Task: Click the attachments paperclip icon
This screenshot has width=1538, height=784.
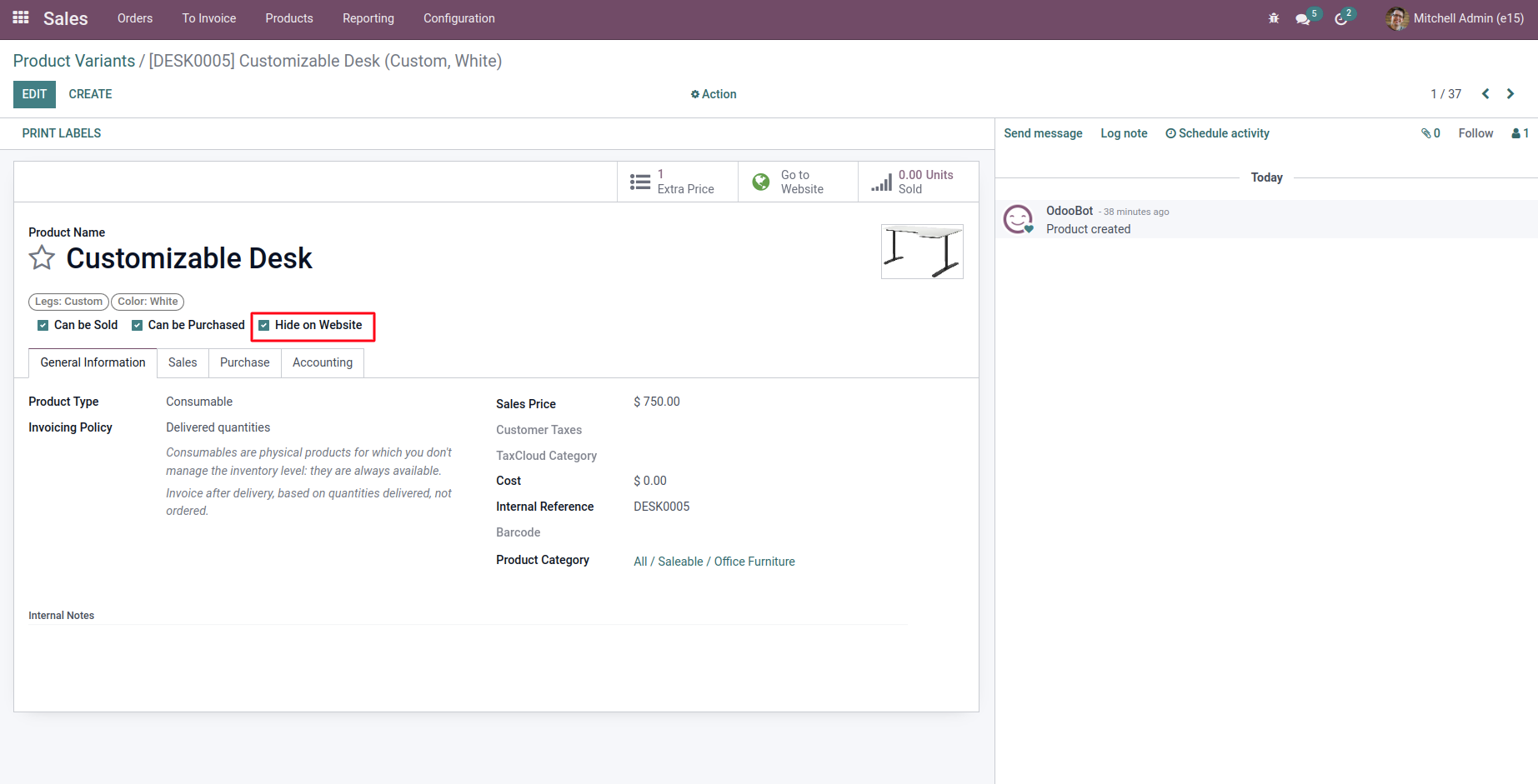Action: [x=1426, y=133]
